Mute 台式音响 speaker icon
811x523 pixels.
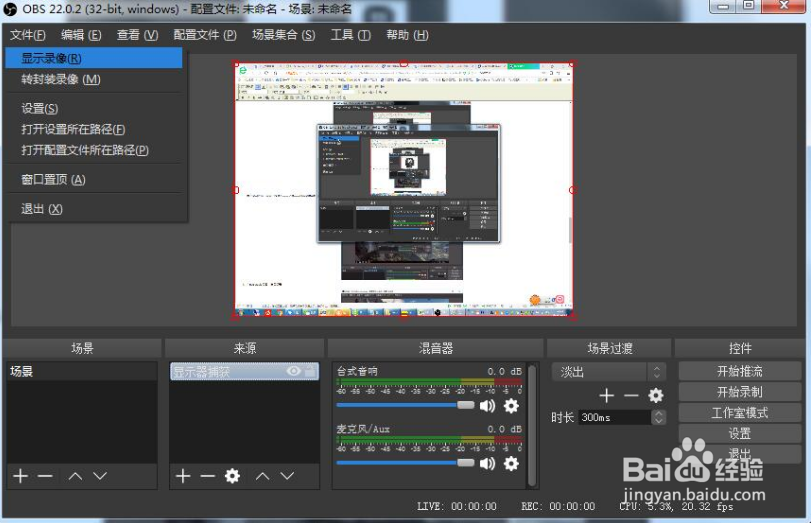487,406
